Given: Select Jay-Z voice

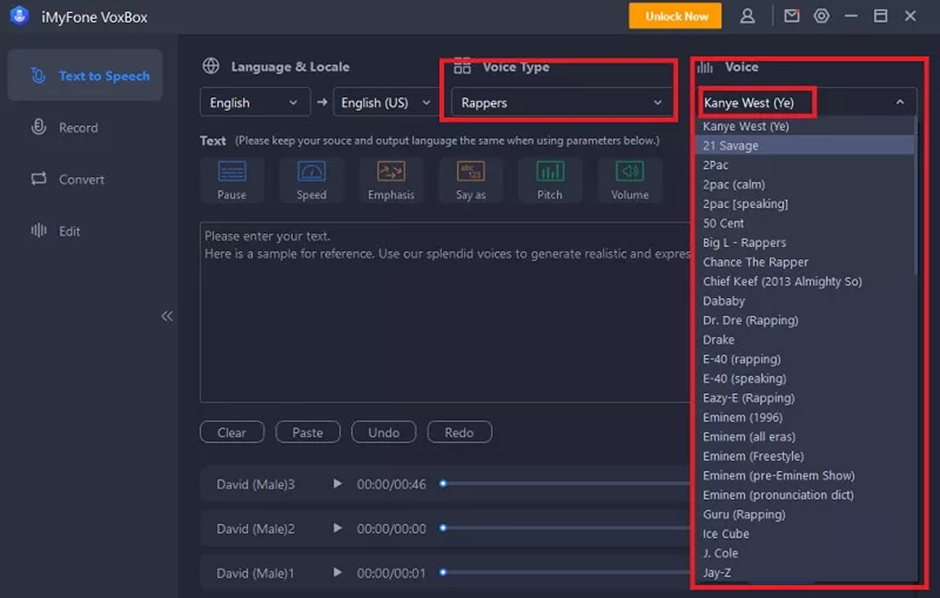Looking at the screenshot, I should 805,572.
